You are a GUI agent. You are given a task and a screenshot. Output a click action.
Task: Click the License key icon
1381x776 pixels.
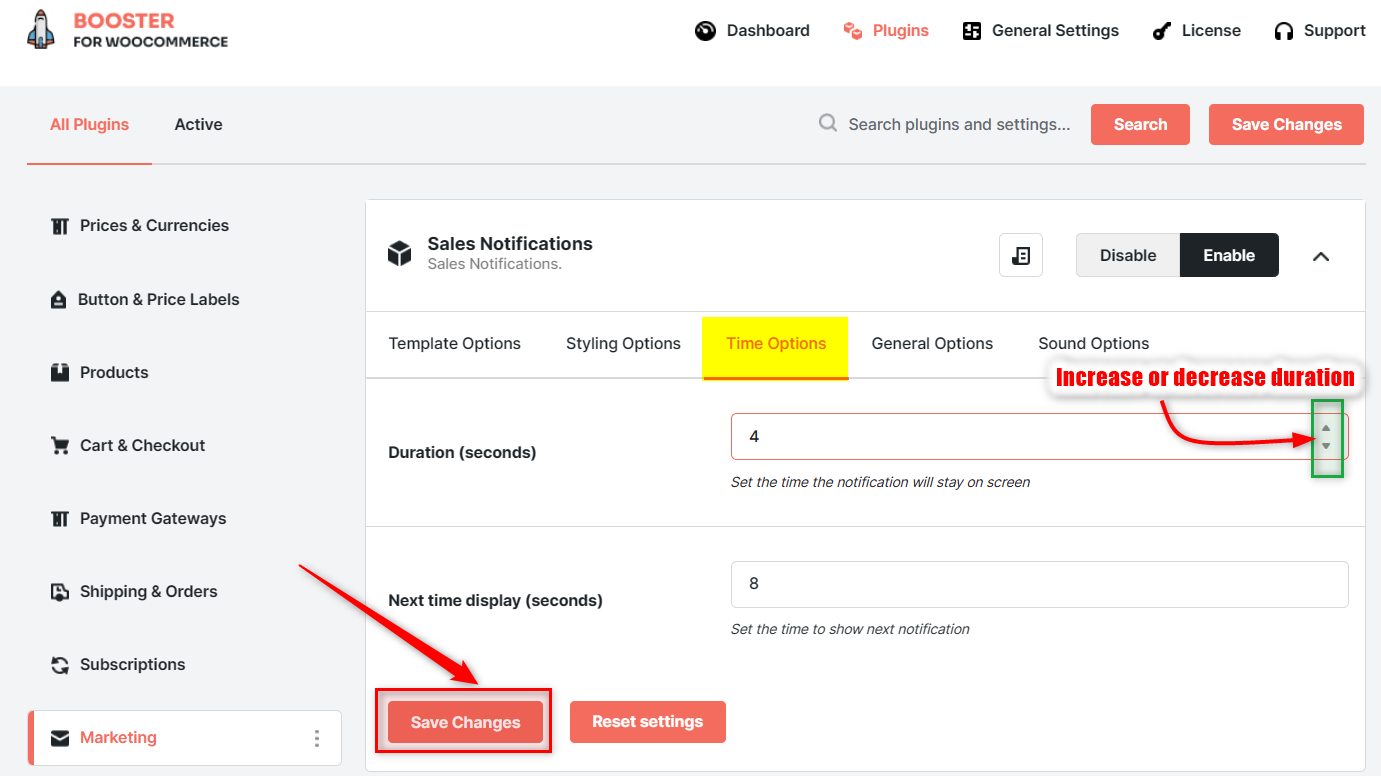coord(1161,31)
